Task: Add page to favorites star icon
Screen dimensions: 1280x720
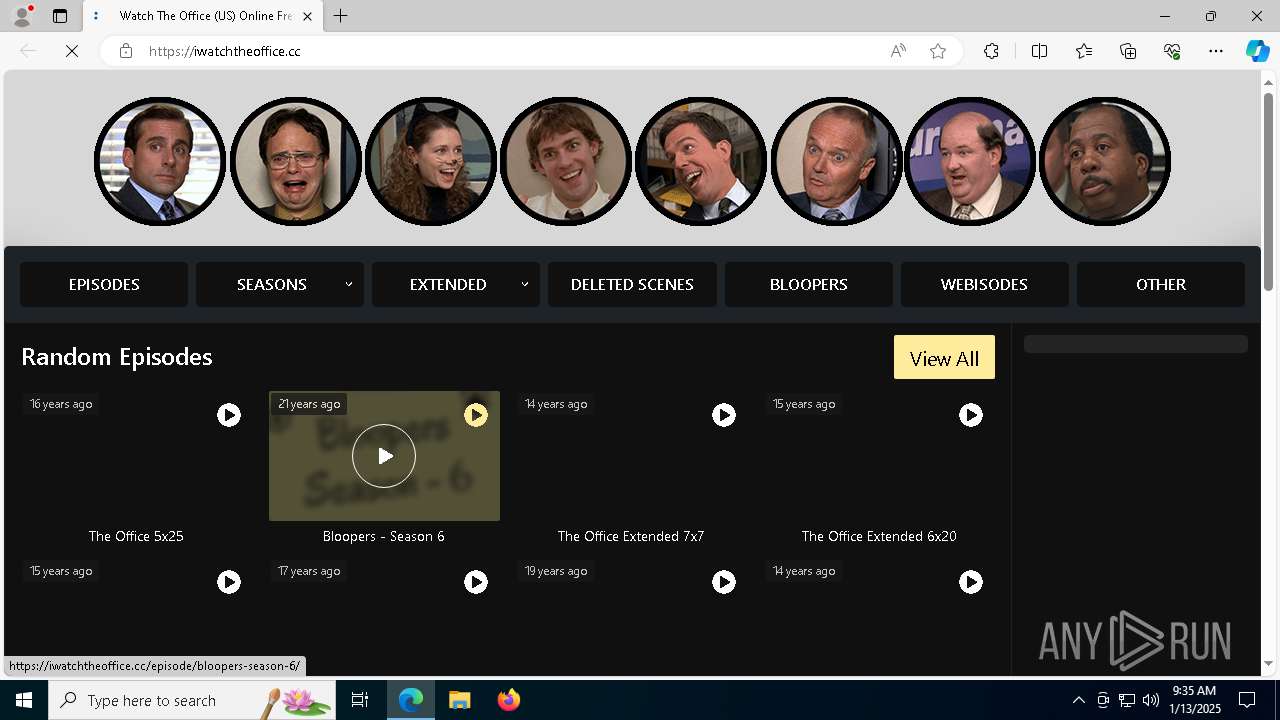Action: click(x=938, y=51)
